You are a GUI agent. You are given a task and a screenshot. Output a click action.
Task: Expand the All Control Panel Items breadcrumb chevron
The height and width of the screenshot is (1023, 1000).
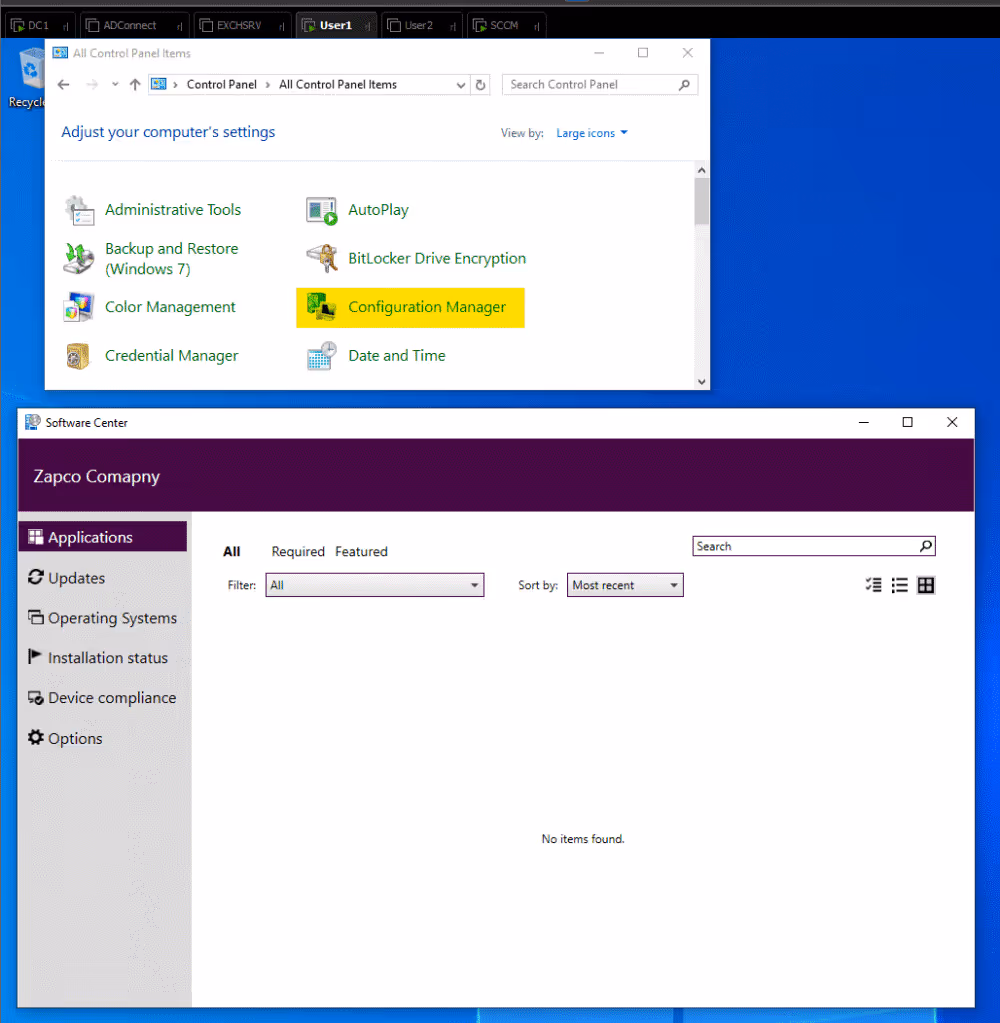(267, 85)
